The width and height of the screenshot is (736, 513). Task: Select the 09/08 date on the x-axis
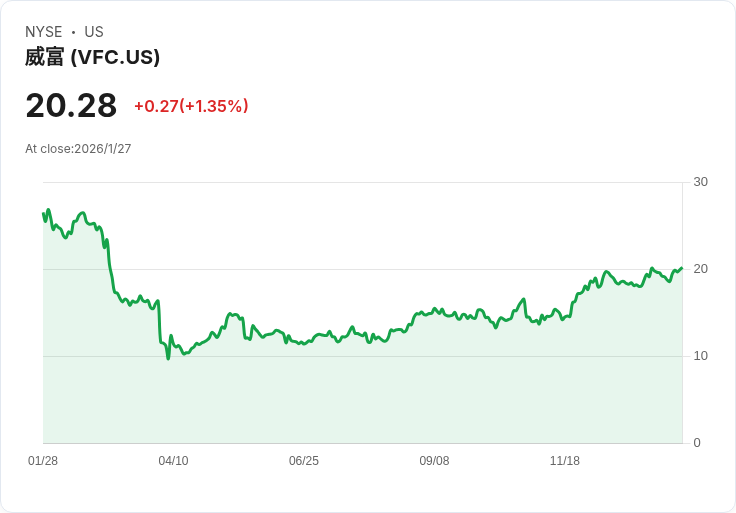(434, 461)
